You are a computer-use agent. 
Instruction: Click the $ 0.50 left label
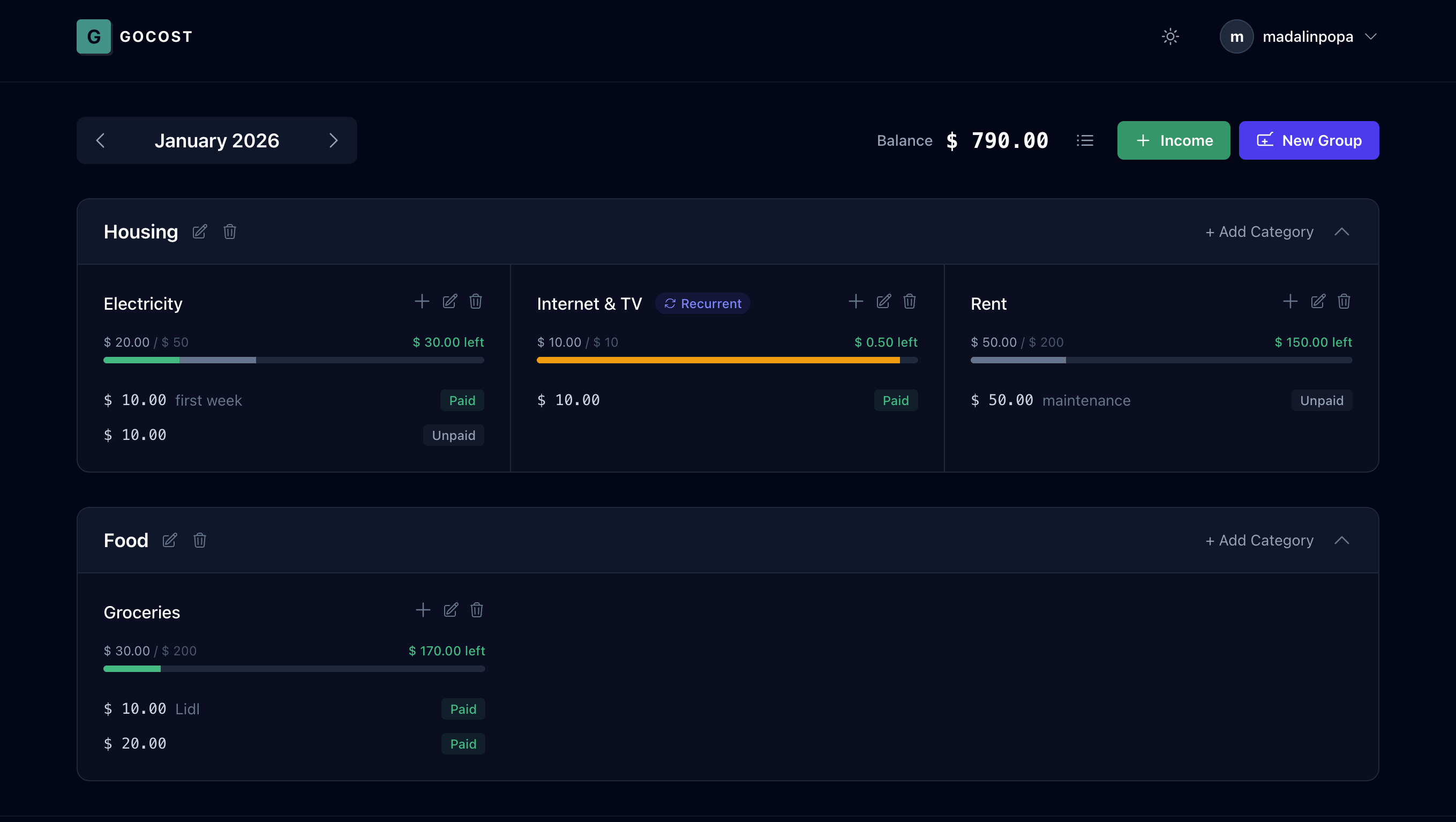(x=885, y=342)
